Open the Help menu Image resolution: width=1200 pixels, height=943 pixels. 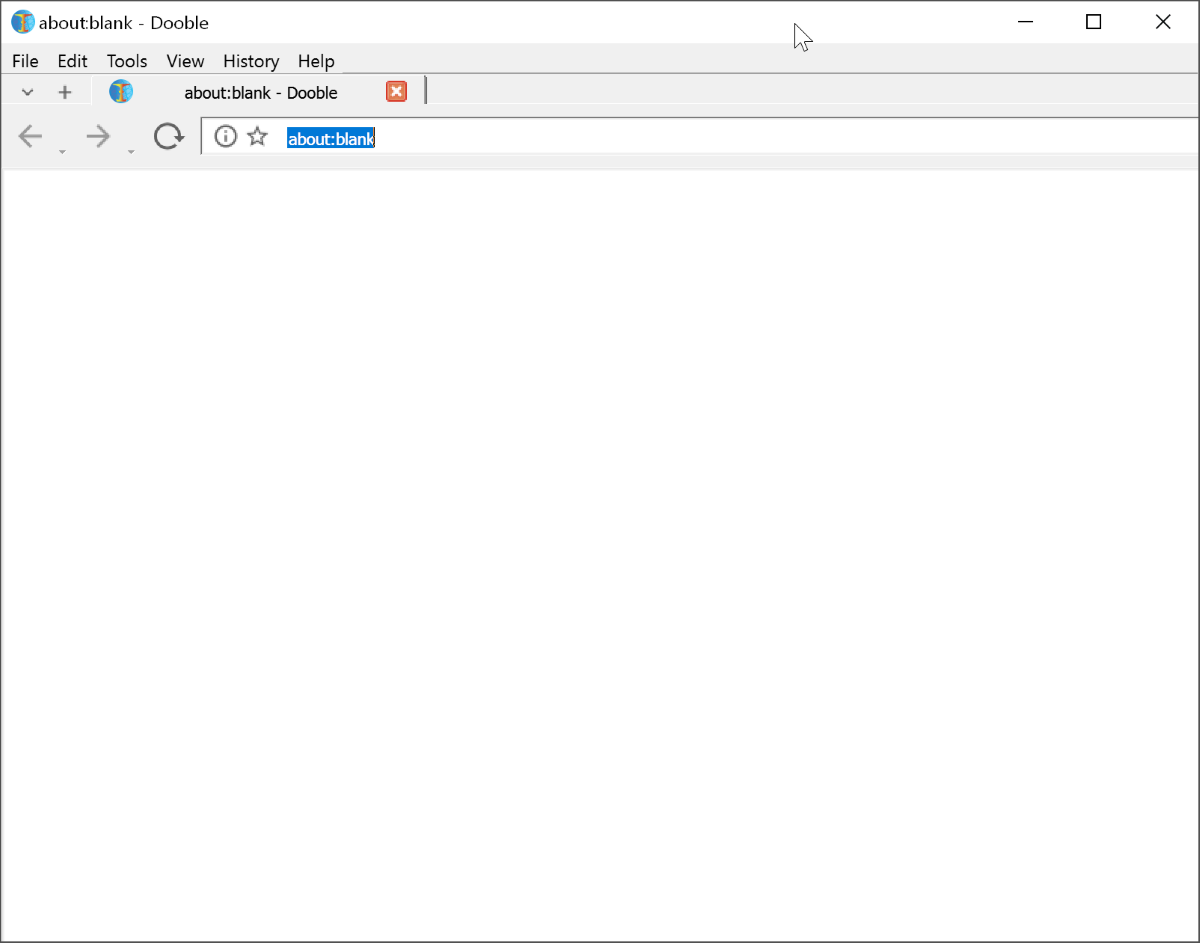pos(316,61)
